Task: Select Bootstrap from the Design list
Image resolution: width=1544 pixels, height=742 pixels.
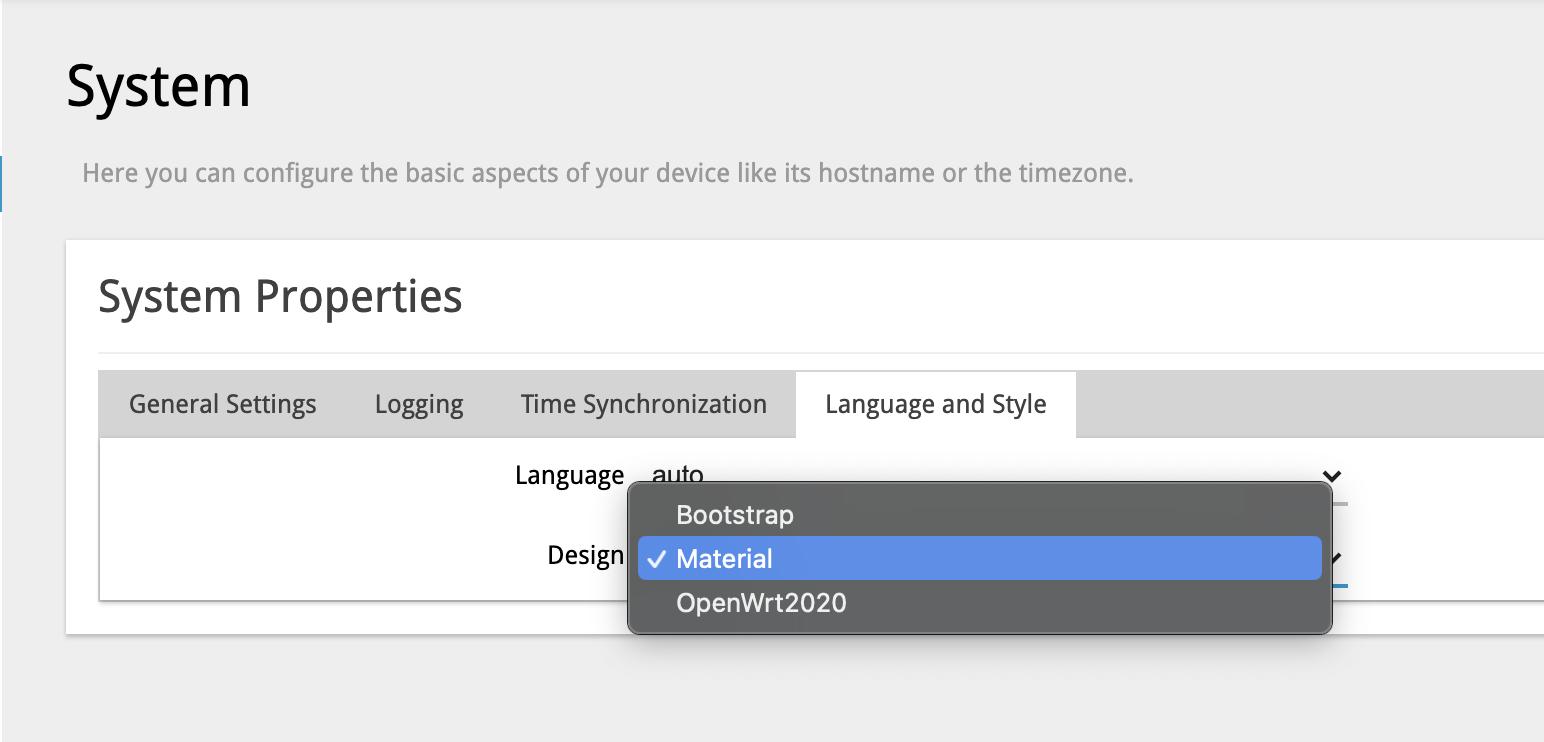Action: [x=735, y=515]
